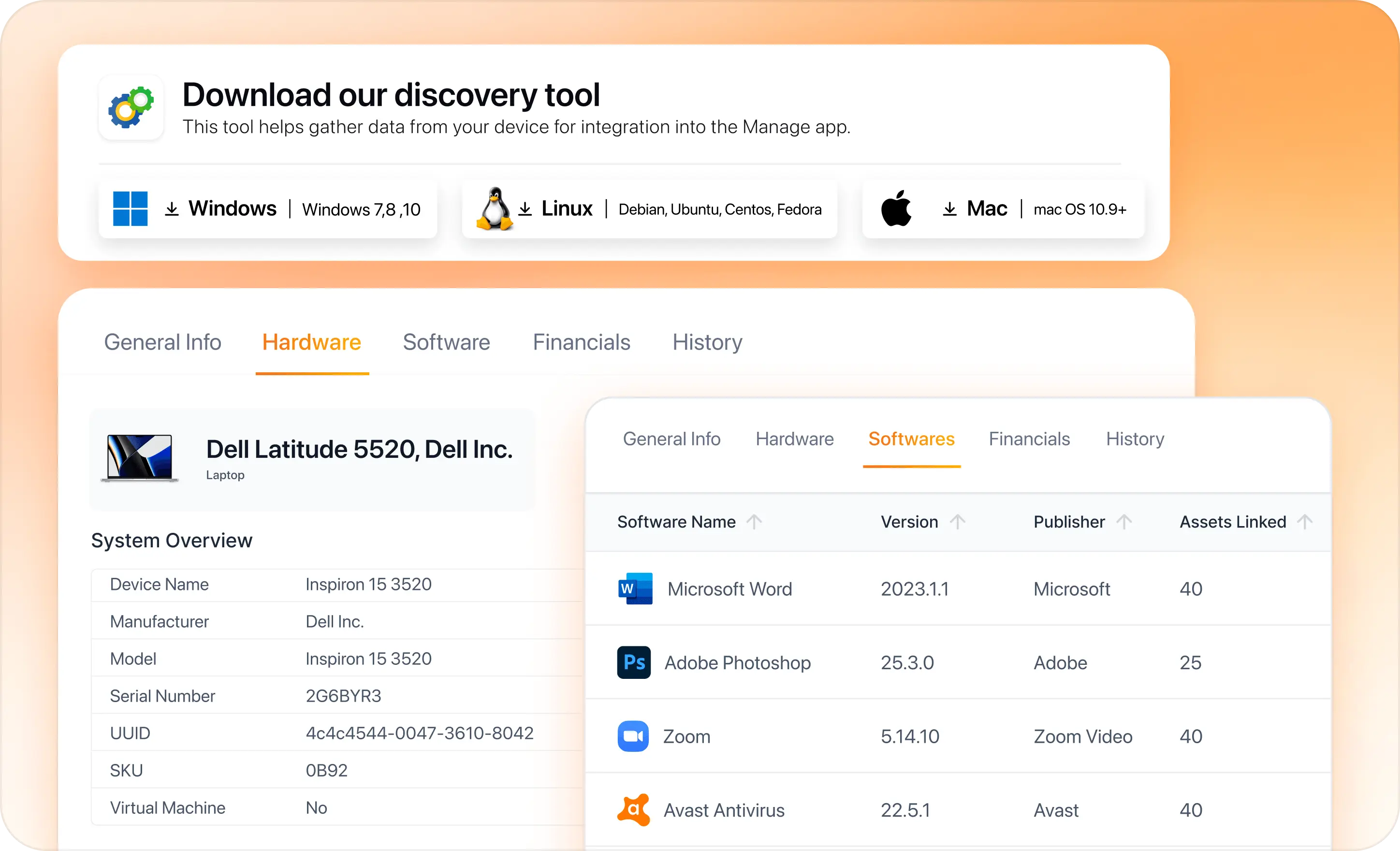The height and width of the screenshot is (851, 1400).
Task: Sort by Assets Linked arrow
Action: [x=1305, y=521]
